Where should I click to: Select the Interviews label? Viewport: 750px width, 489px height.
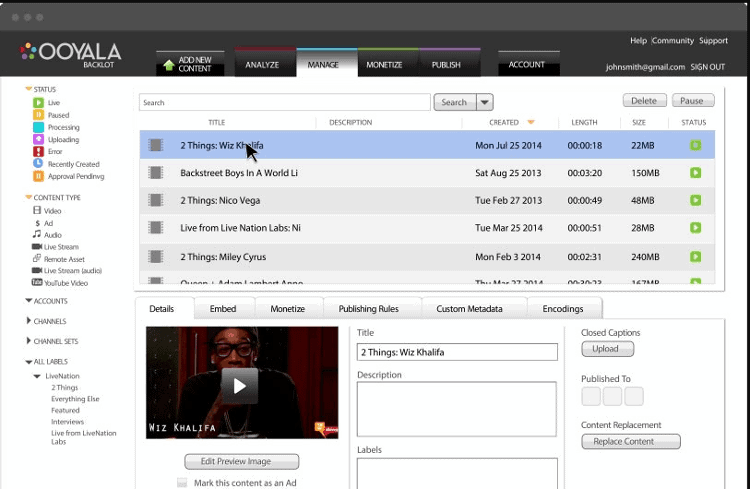(67, 422)
